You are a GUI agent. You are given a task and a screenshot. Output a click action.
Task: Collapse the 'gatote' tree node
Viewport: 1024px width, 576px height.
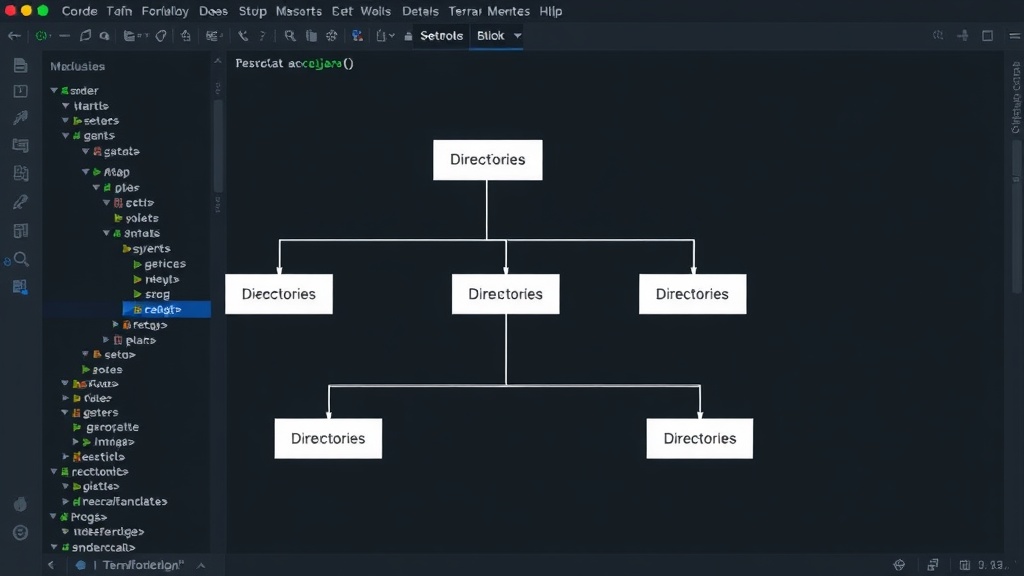[x=86, y=152]
